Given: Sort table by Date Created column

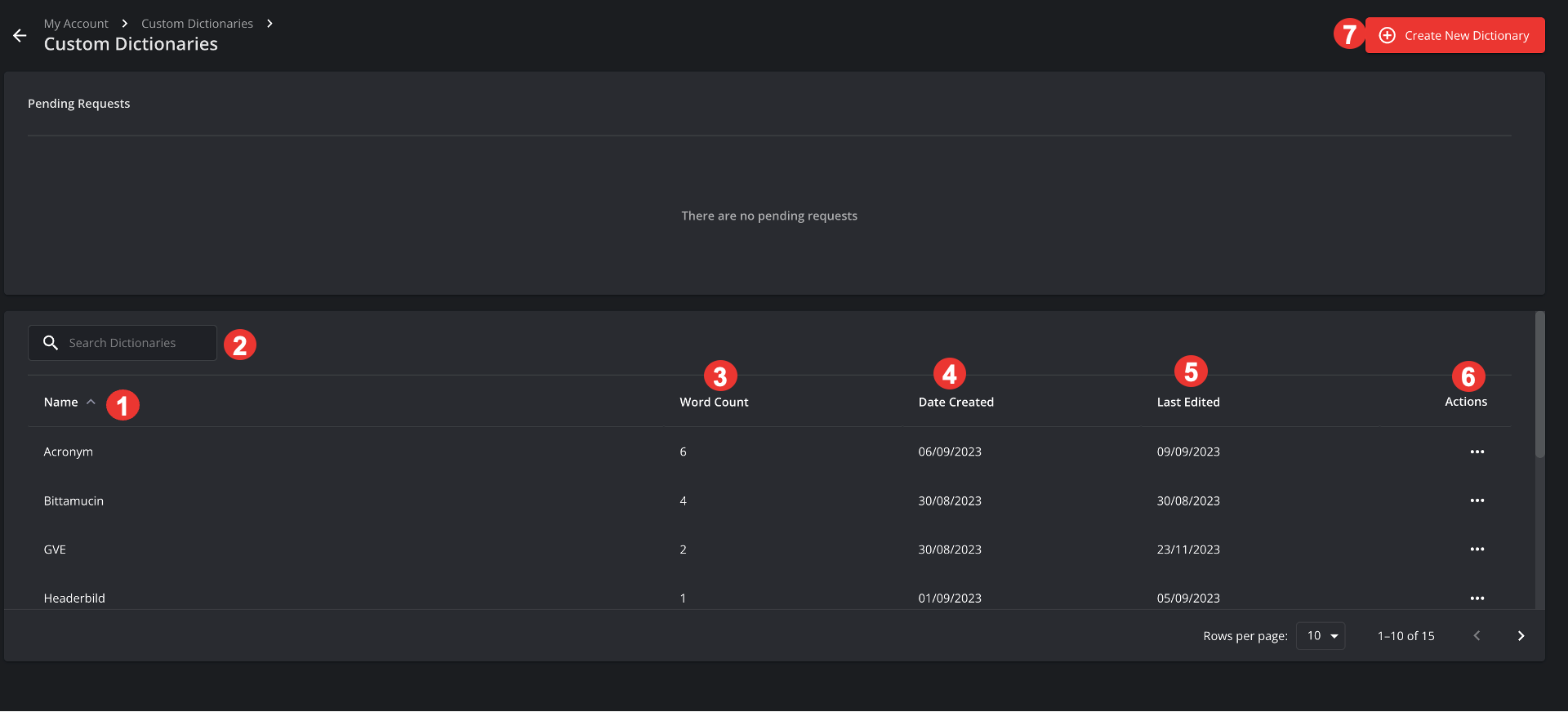Looking at the screenshot, I should (955, 402).
